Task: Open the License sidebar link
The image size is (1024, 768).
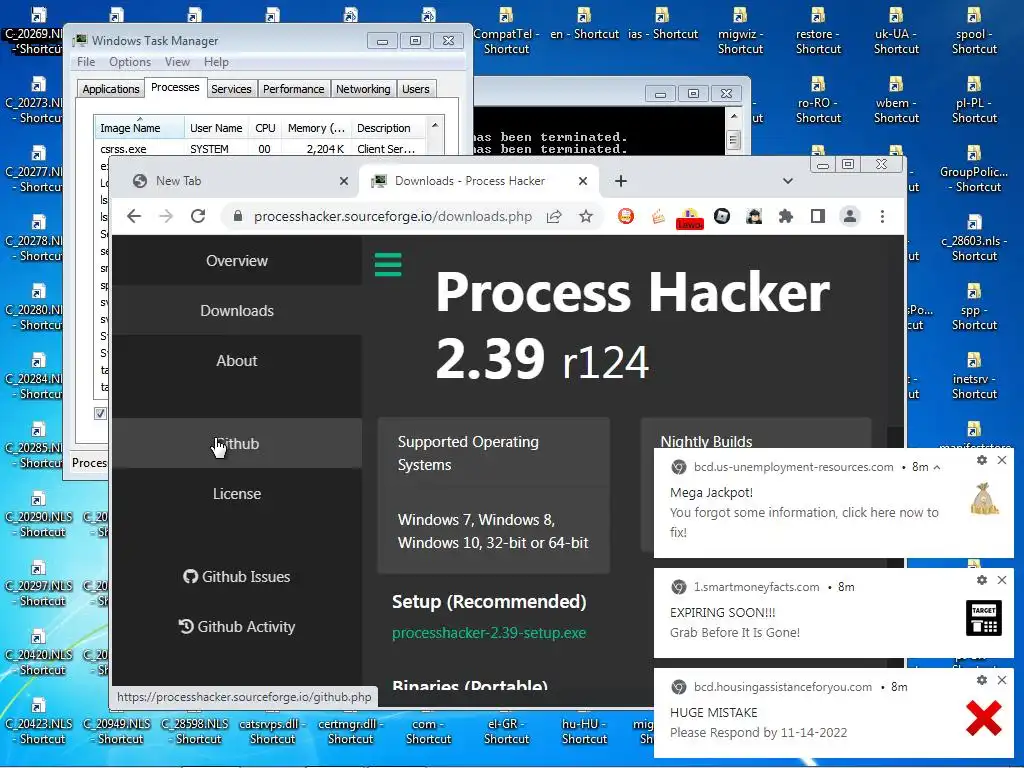Action: click(236, 494)
